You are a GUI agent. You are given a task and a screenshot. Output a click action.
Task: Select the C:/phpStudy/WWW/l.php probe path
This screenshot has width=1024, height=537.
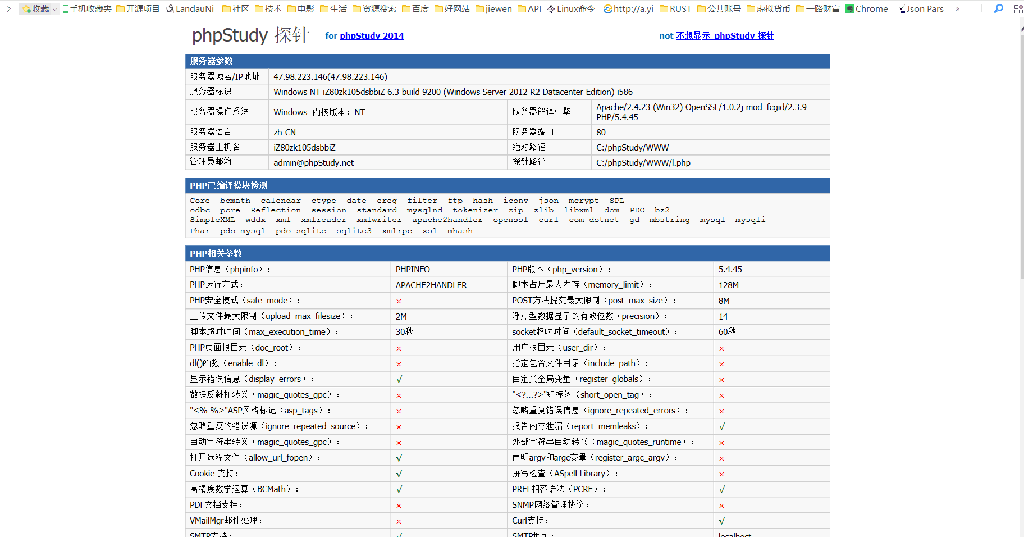[643, 163]
